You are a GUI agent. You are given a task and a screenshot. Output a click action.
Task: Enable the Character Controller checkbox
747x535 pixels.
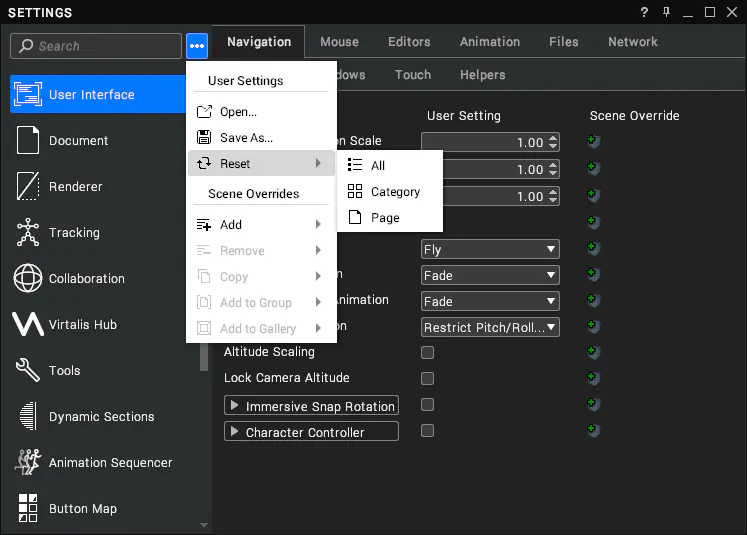[x=427, y=431]
